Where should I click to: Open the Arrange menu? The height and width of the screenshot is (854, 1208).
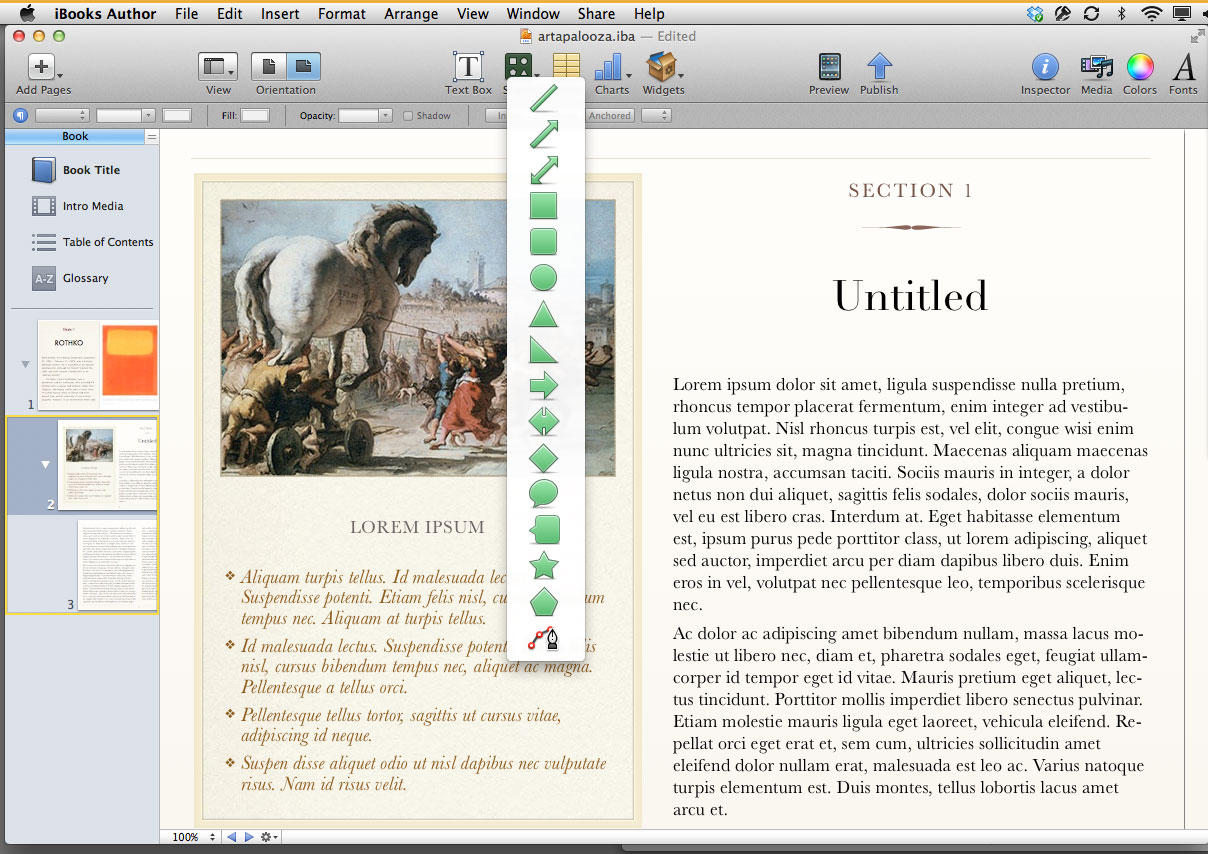click(x=411, y=14)
